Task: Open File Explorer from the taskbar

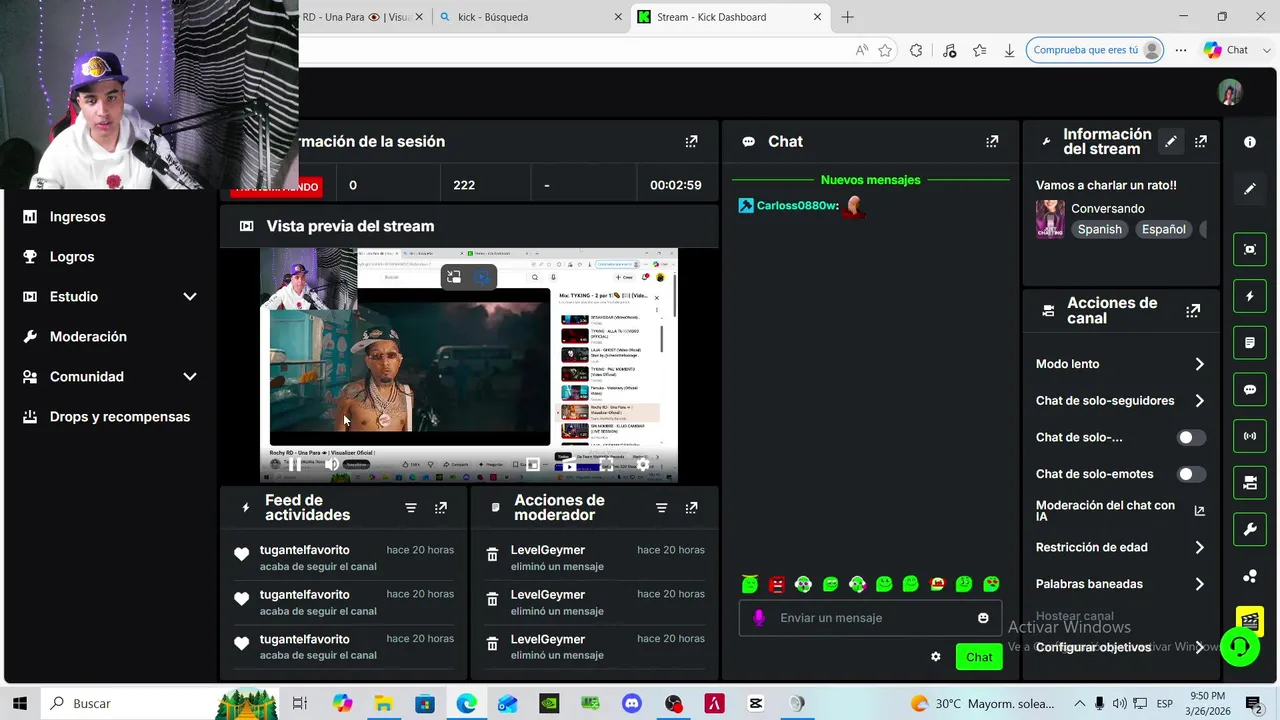Action: point(383,704)
